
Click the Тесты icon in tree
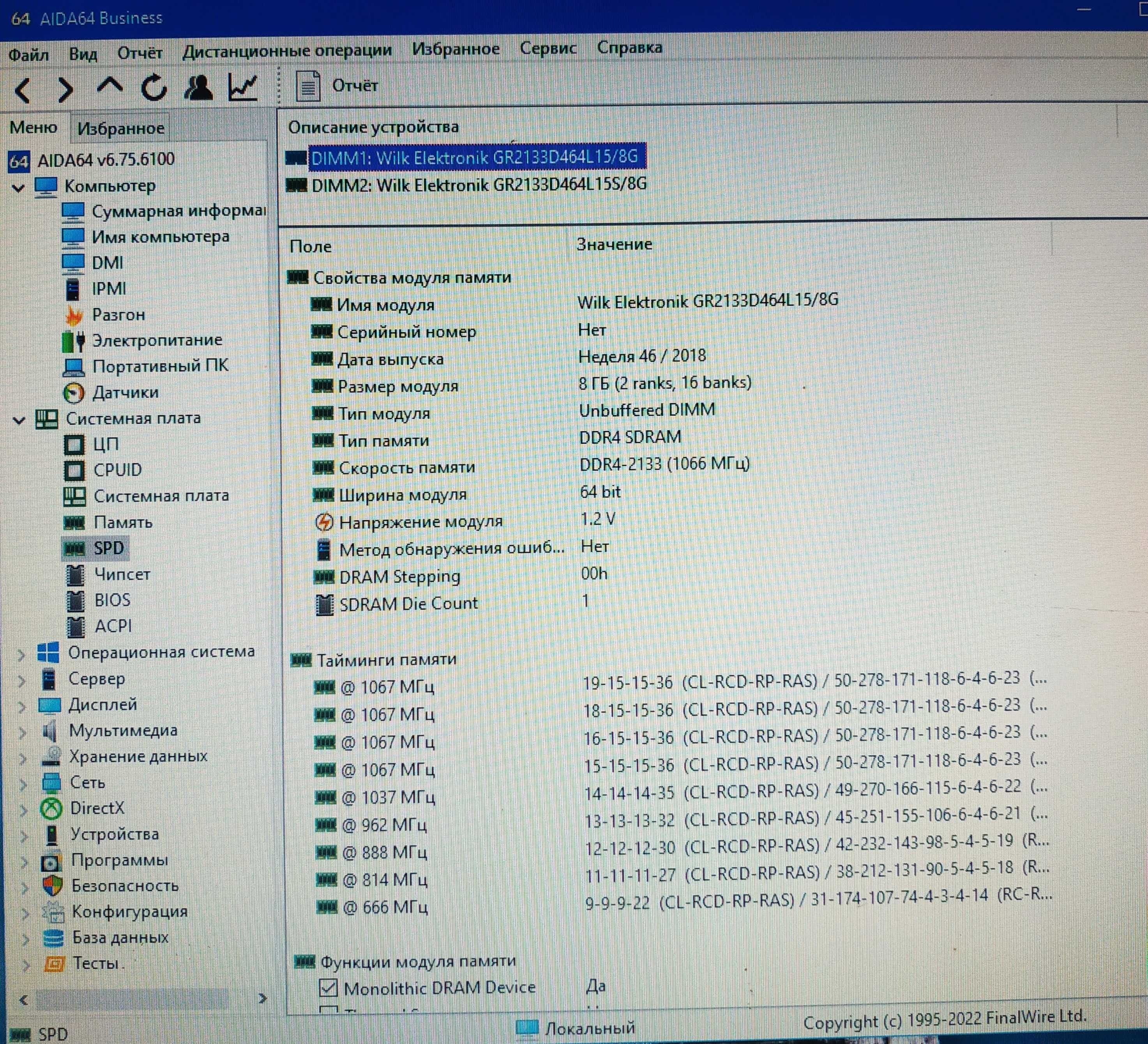point(54,964)
